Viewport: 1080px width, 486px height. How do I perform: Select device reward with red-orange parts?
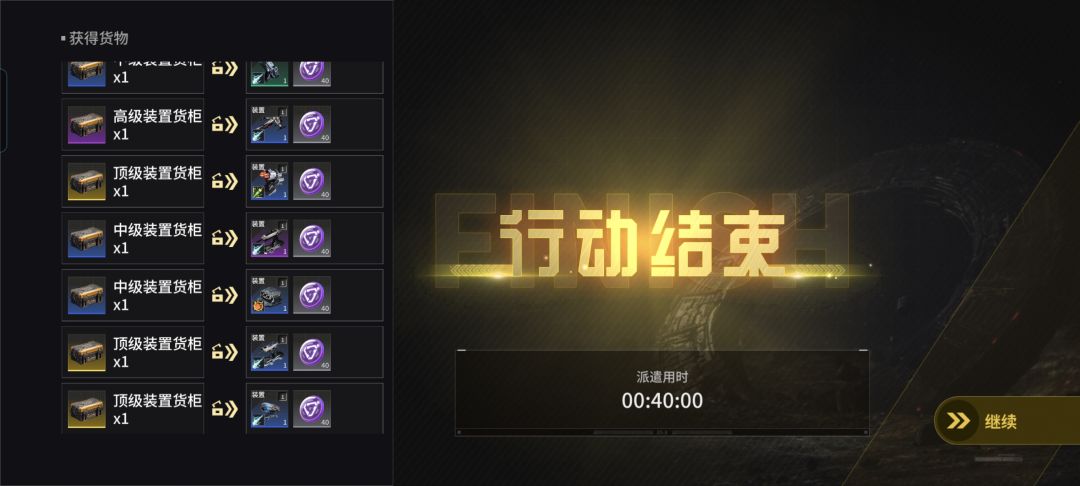pyautogui.click(x=269, y=182)
